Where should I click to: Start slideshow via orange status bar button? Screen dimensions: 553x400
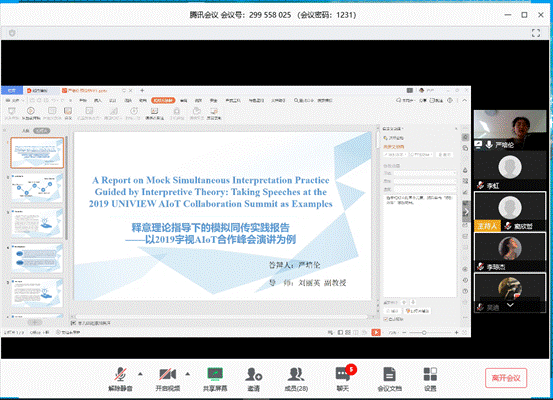click(376, 332)
